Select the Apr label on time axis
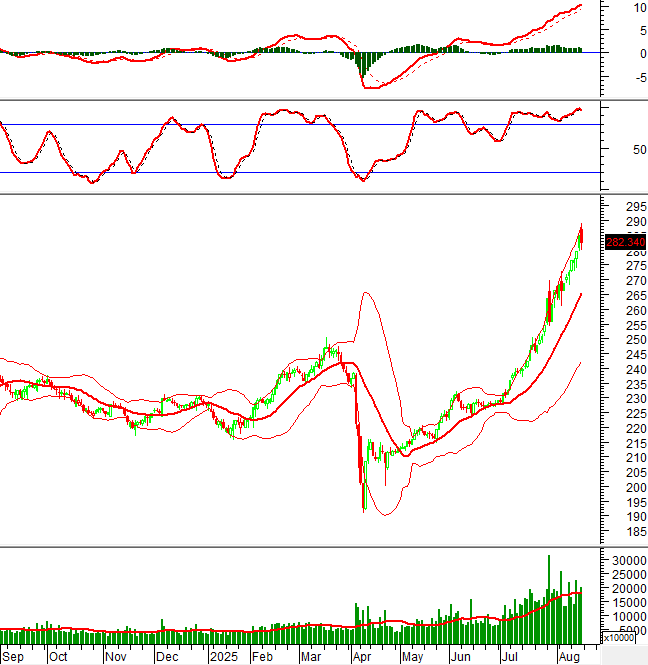This screenshot has width=648, height=665. (360, 657)
